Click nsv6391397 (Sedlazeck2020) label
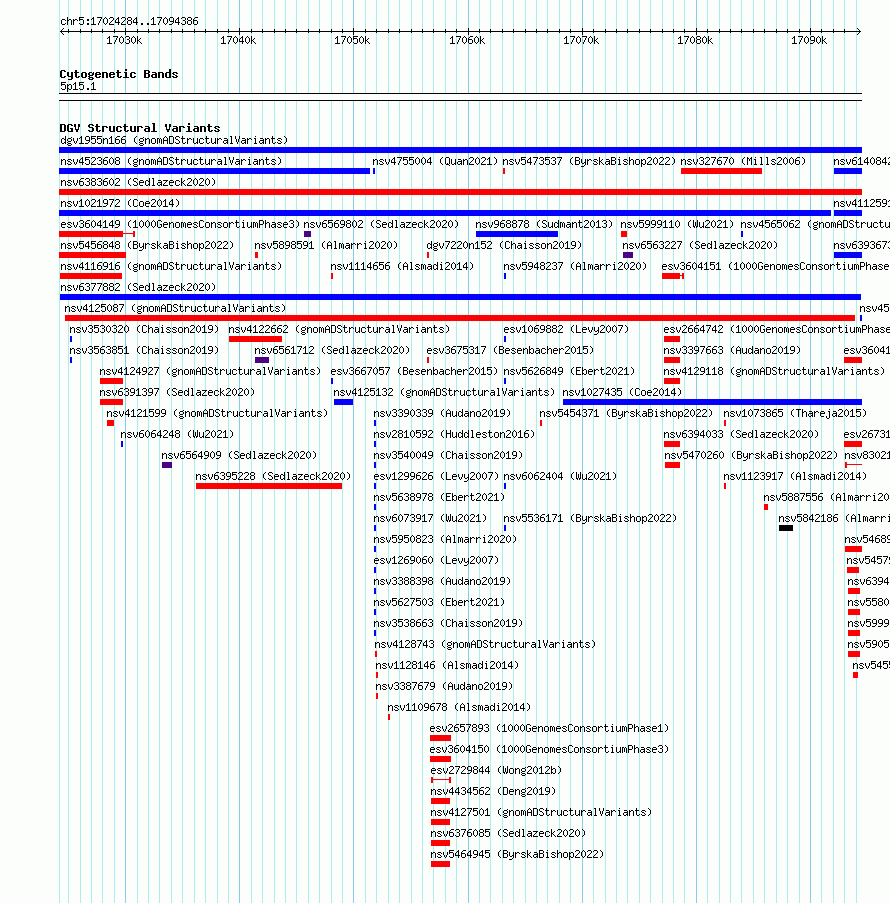Screen dimensions: 890x903 pyautogui.click(x=177, y=393)
